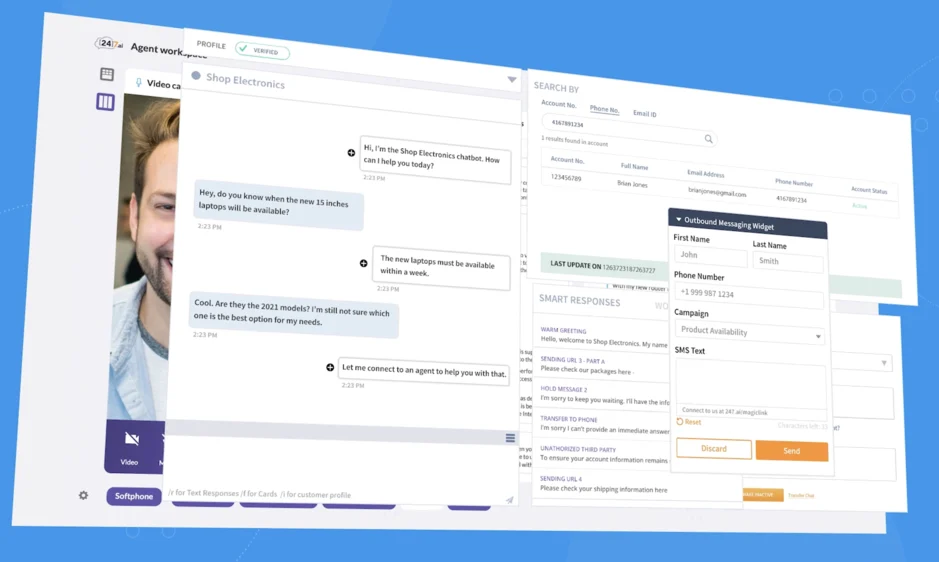Select the column layout icon in sidebar
The height and width of the screenshot is (562, 939).
click(x=105, y=102)
